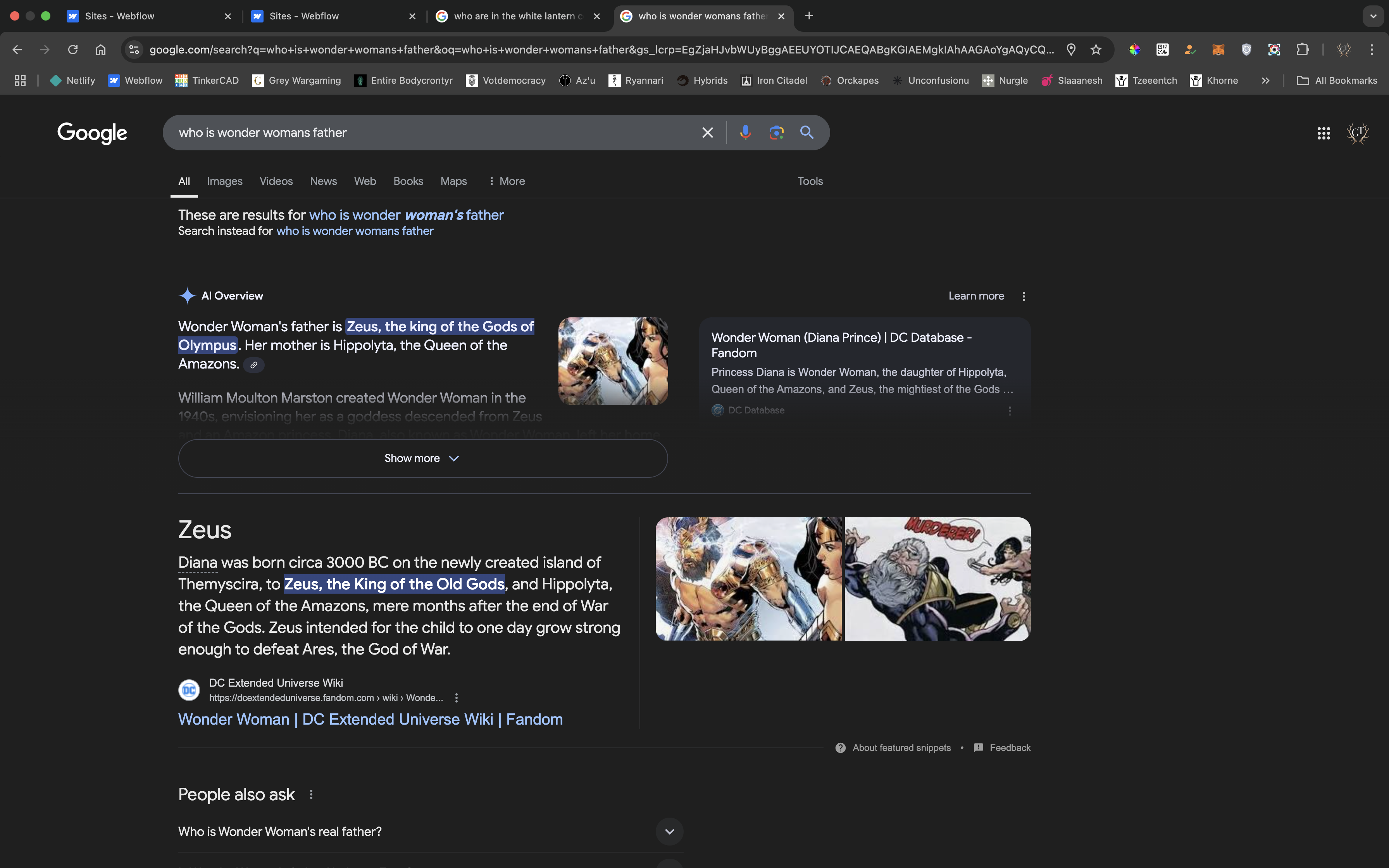Switch to the Images results tab
Screen dimensions: 1389x868
tap(224, 181)
